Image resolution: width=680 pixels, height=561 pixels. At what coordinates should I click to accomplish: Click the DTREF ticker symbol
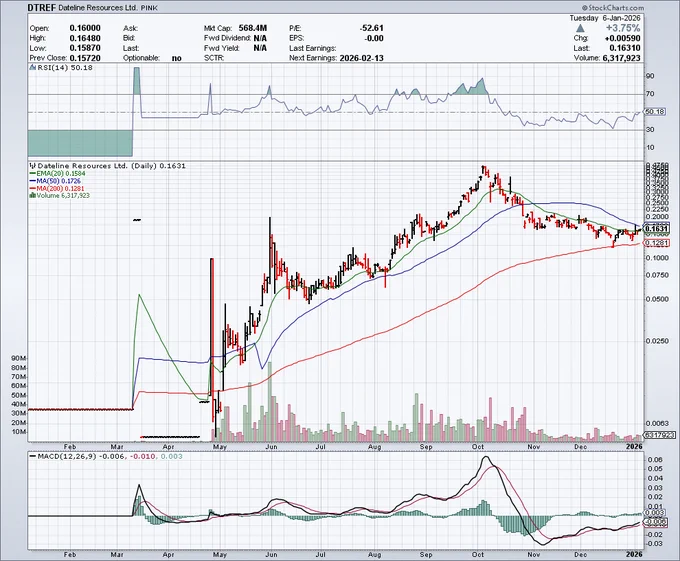(x=42, y=8)
